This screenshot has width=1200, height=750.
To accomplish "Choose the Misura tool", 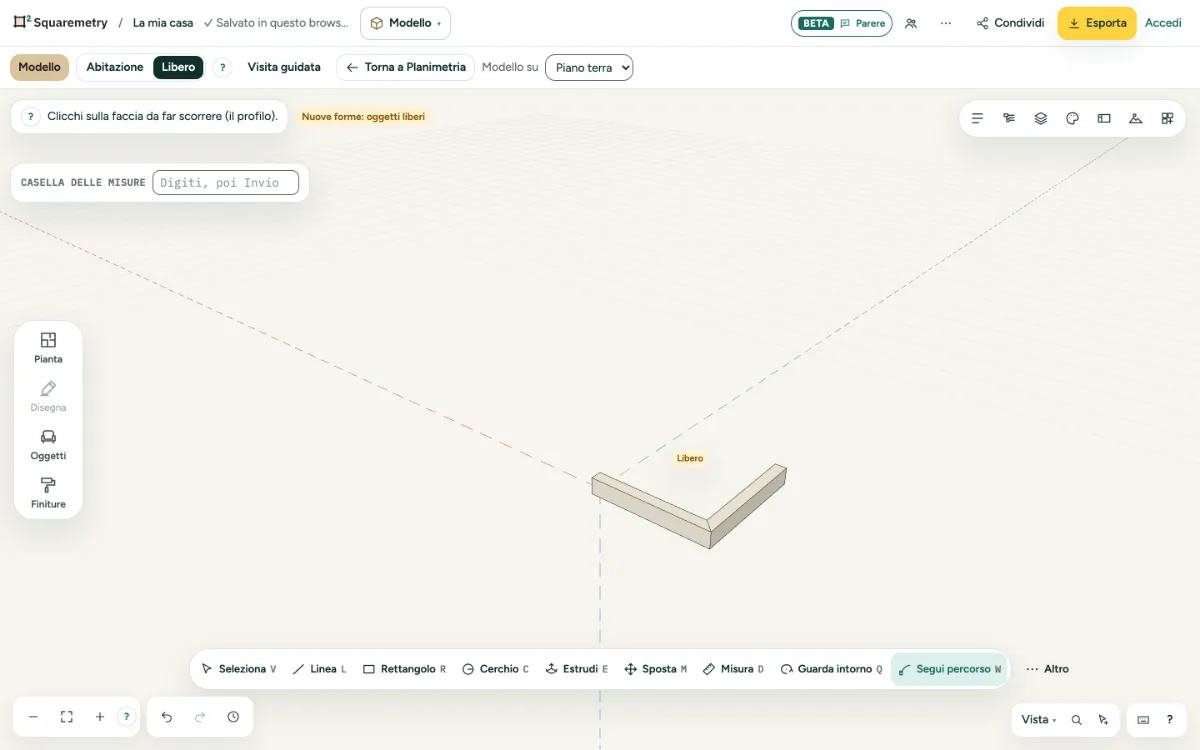I will pos(733,669).
